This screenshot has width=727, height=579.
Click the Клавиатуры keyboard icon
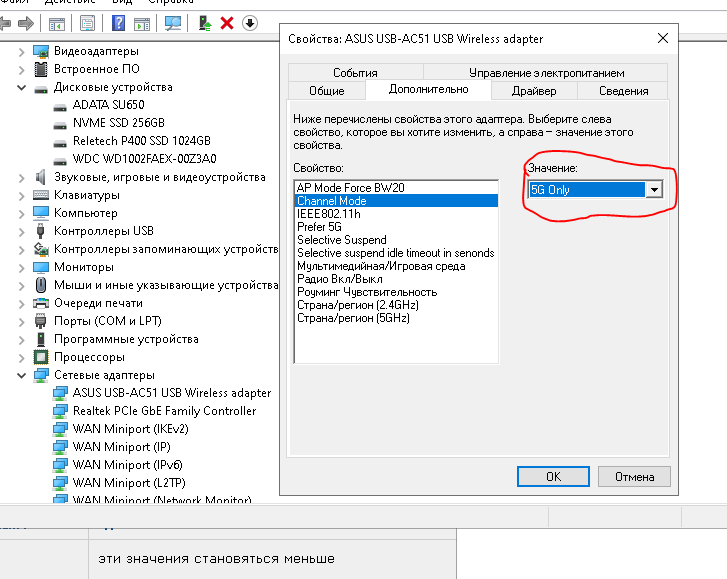(41, 195)
